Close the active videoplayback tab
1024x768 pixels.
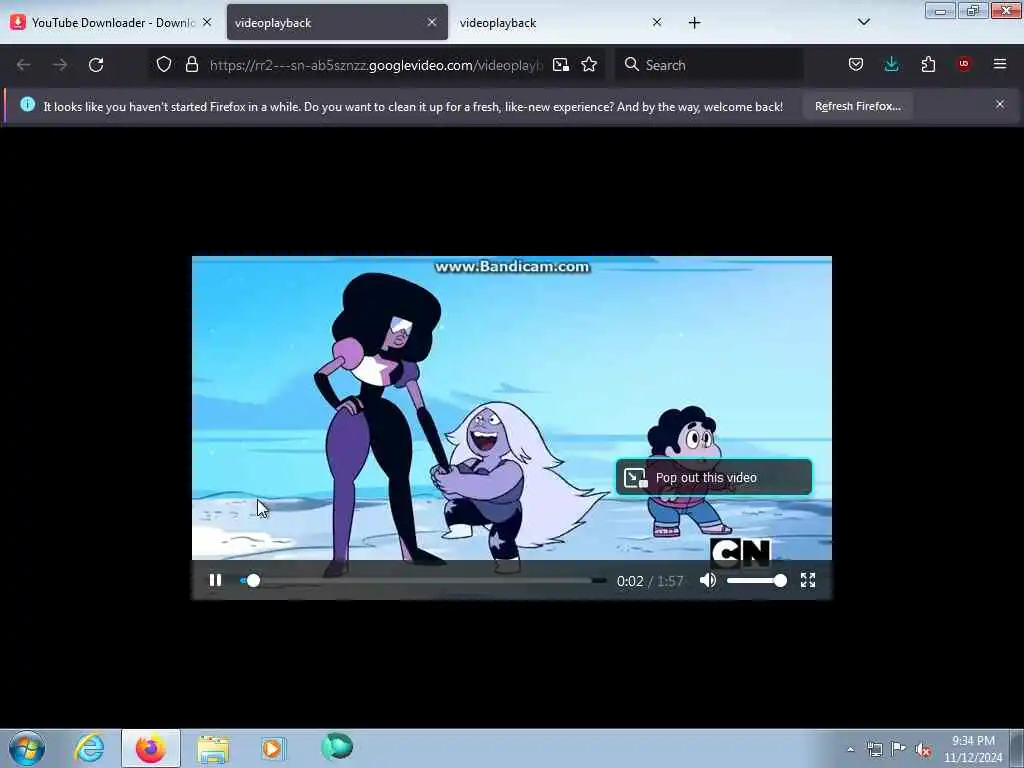tap(432, 22)
